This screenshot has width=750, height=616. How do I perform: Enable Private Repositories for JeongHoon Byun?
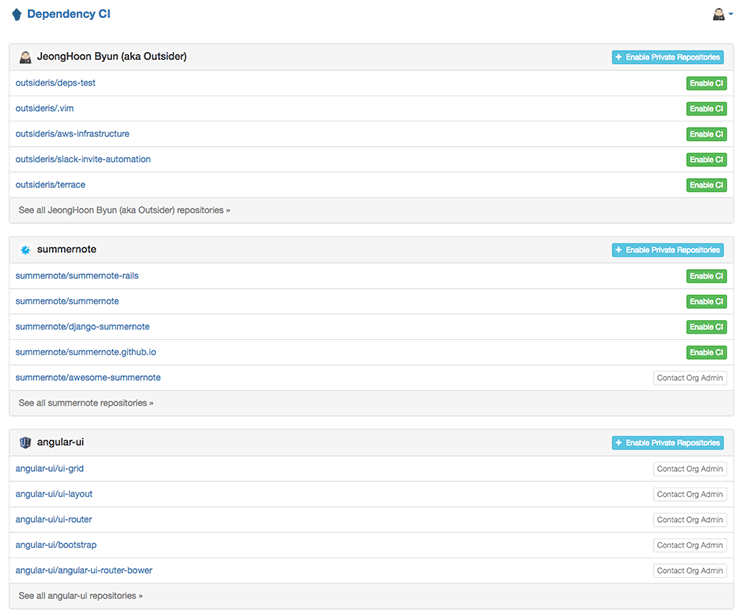coord(668,57)
